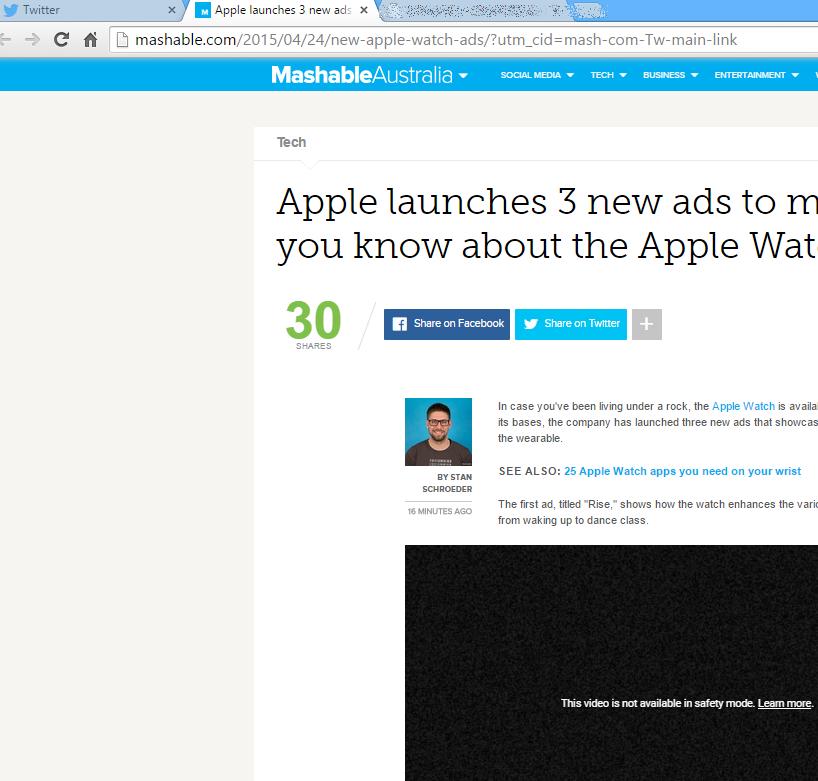This screenshot has height=781, width=818.
Task: Open the Social Media menu
Action: pyautogui.click(x=531, y=75)
